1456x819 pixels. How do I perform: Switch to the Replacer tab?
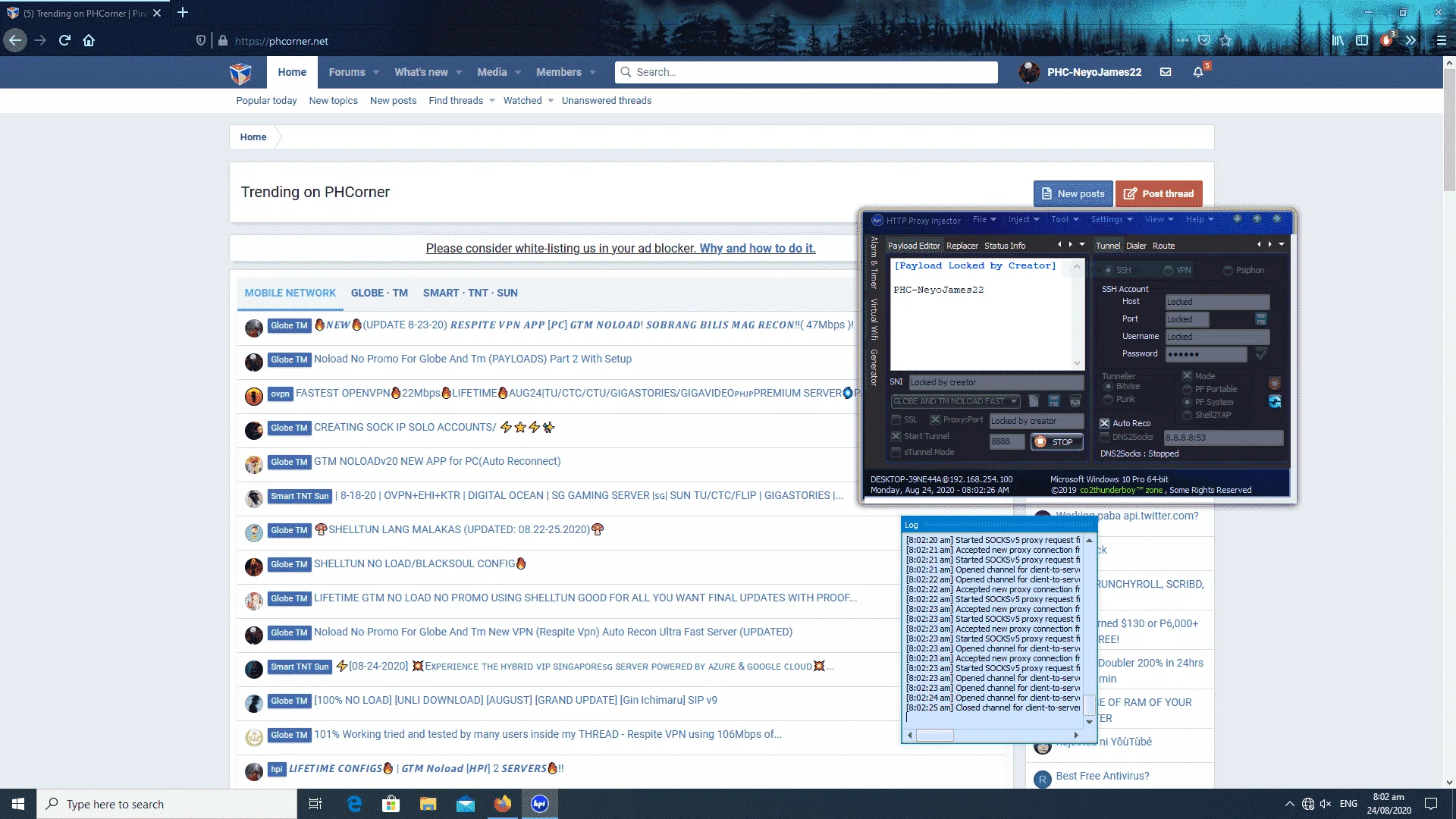pyautogui.click(x=962, y=246)
